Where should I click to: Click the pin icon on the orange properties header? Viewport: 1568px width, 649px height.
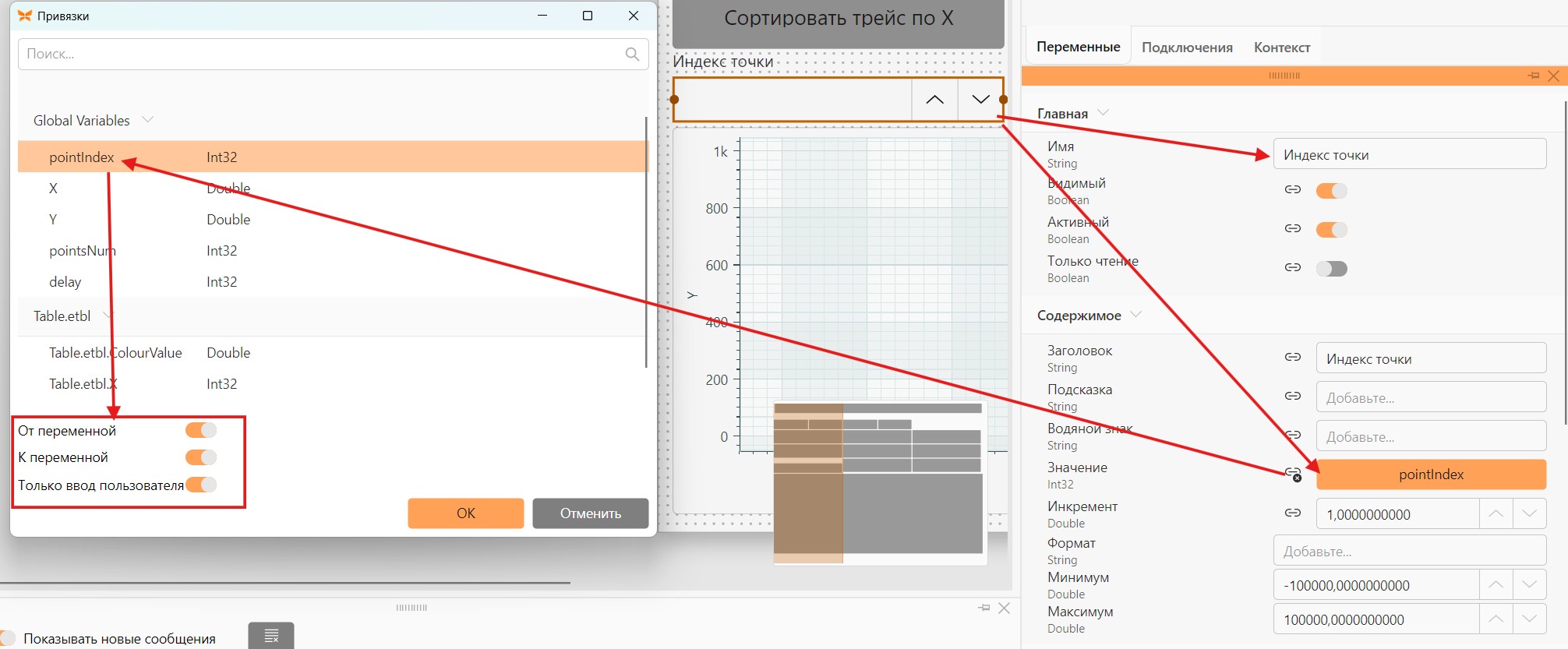point(1534,76)
